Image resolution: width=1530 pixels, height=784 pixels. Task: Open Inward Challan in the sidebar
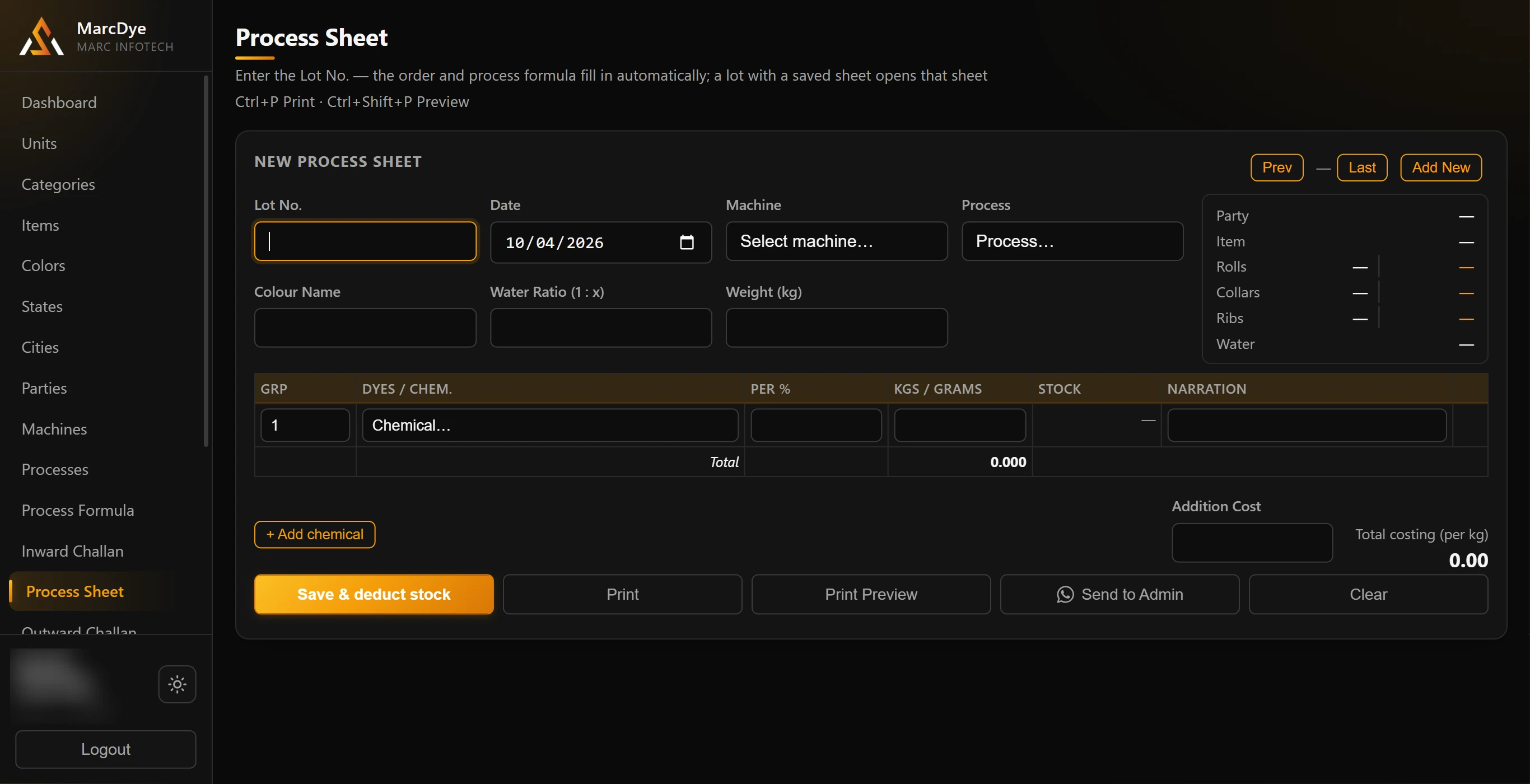point(72,551)
